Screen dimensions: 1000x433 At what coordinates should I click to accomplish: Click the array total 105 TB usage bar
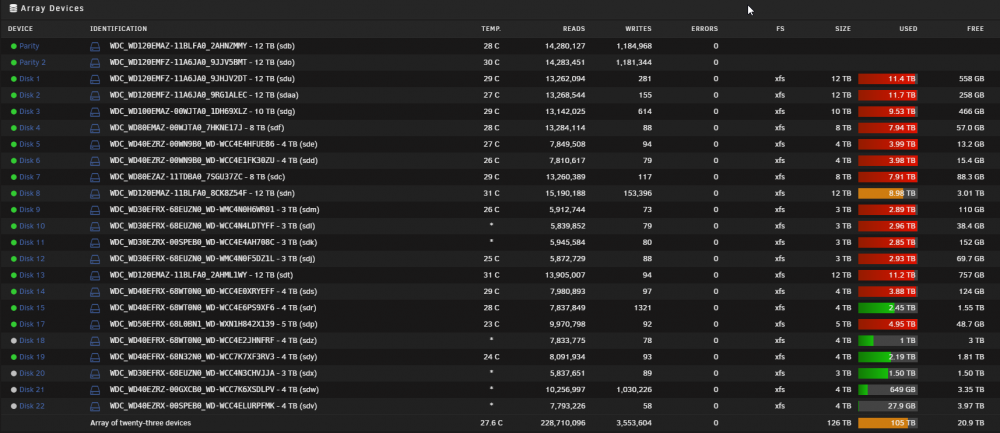coord(887,423)
